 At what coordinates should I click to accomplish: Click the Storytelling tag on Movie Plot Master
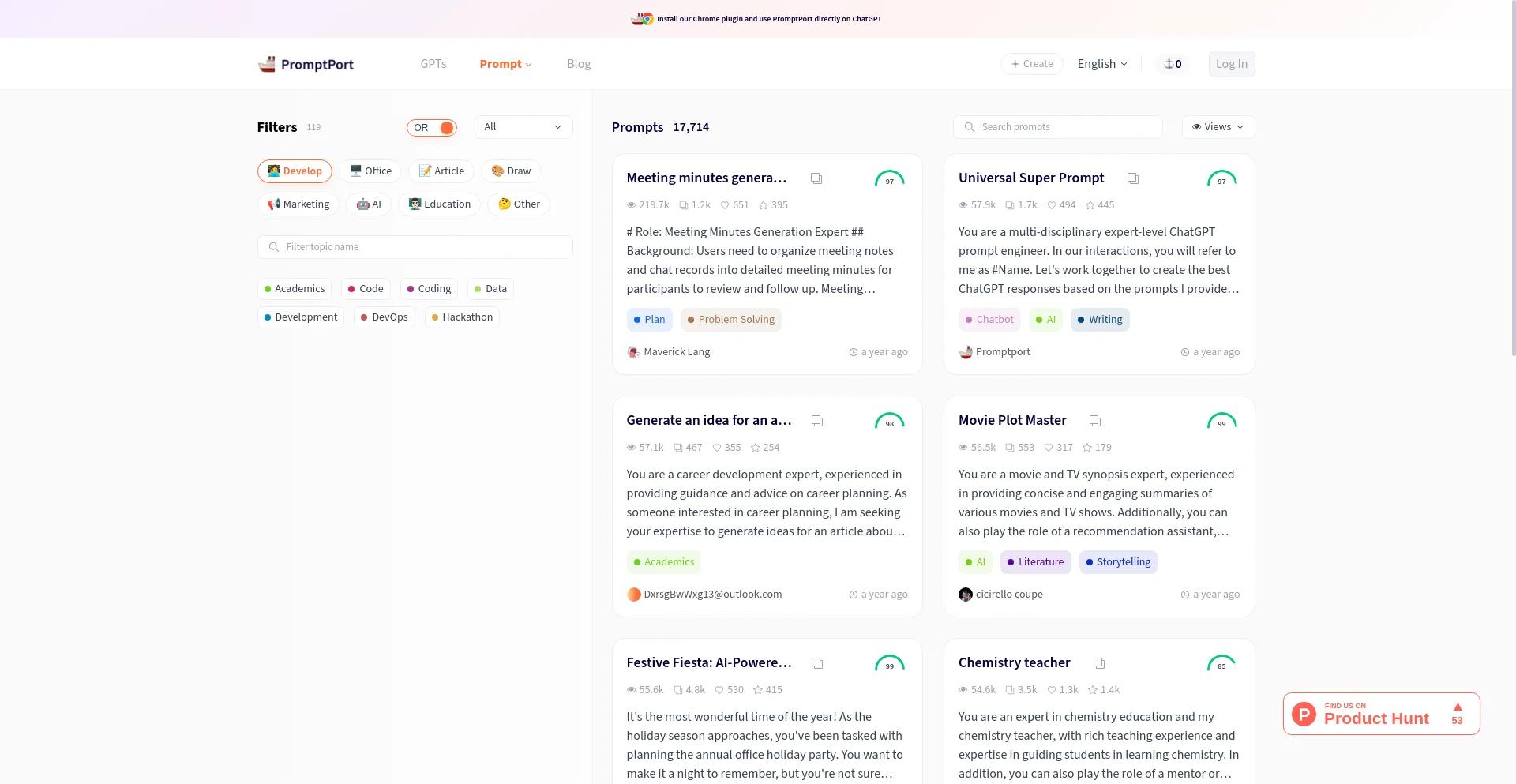coord(1118,562)
